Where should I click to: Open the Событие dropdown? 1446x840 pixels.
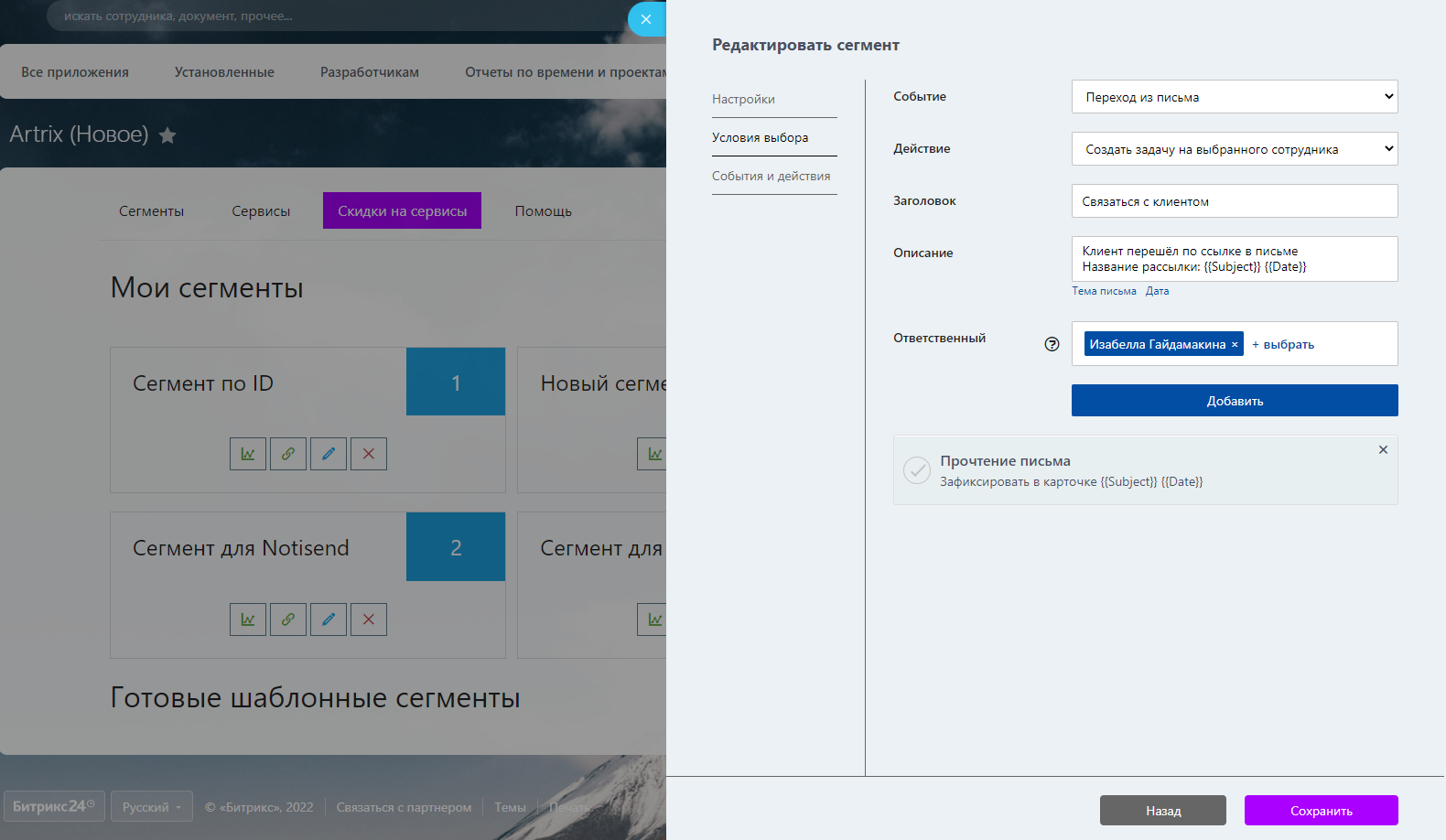pyautogui.click(x=1234, y=97)
